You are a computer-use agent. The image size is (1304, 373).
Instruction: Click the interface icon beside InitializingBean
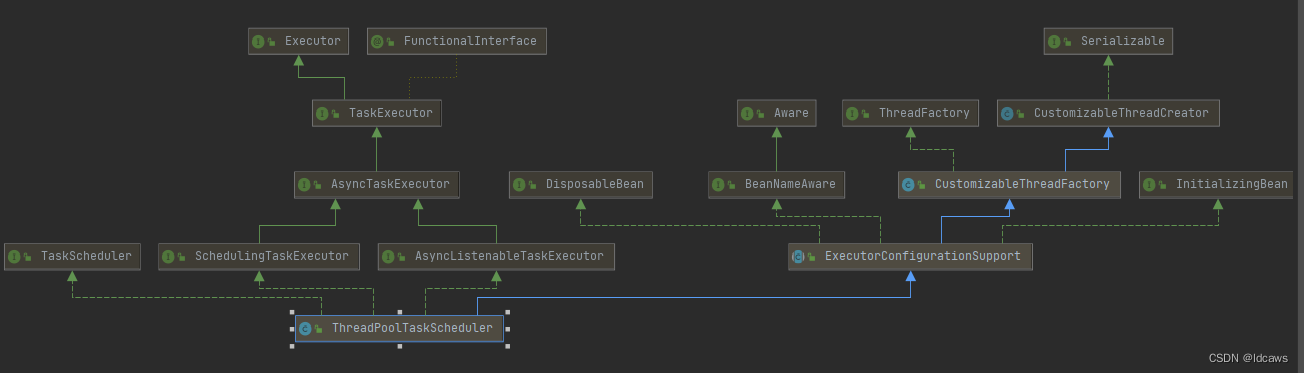[x=1150, y=185]
